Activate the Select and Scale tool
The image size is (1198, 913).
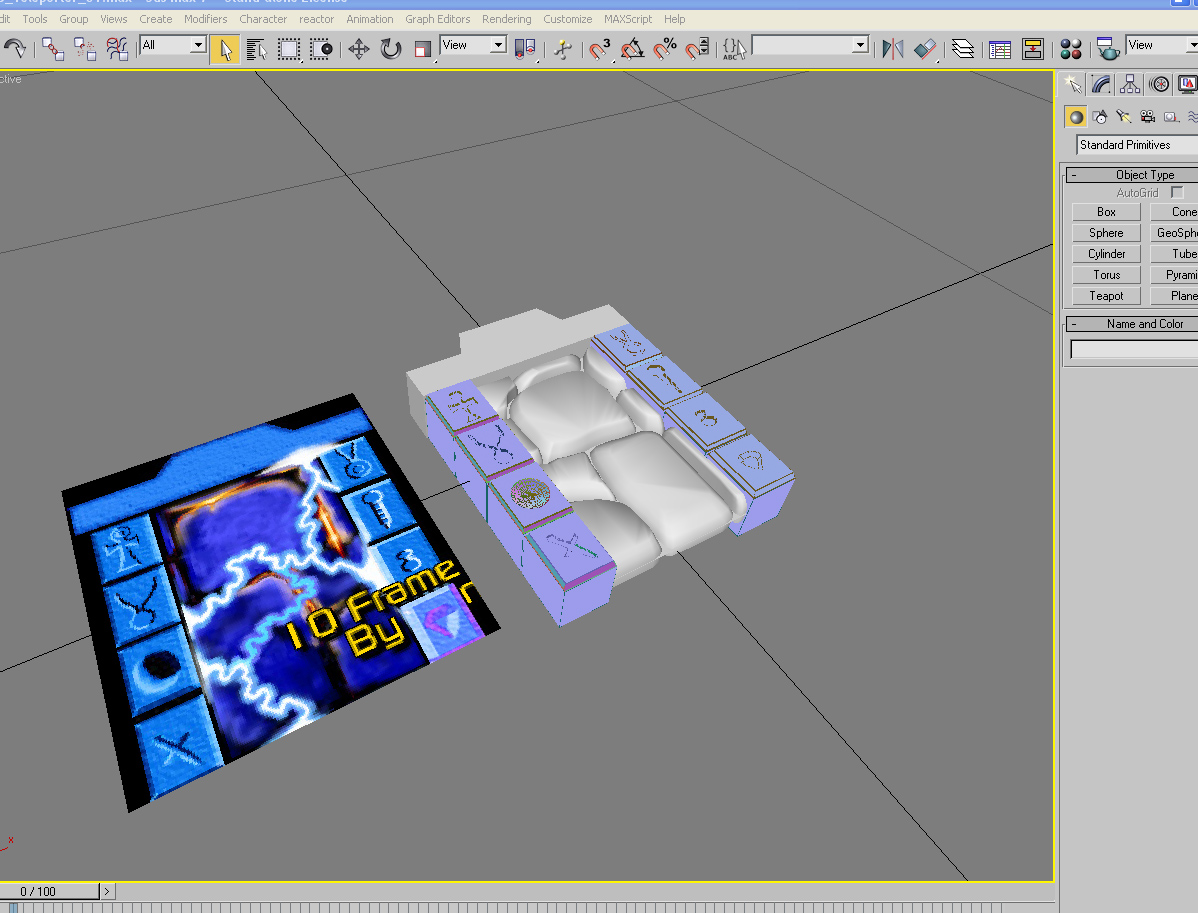pos(423,50)
